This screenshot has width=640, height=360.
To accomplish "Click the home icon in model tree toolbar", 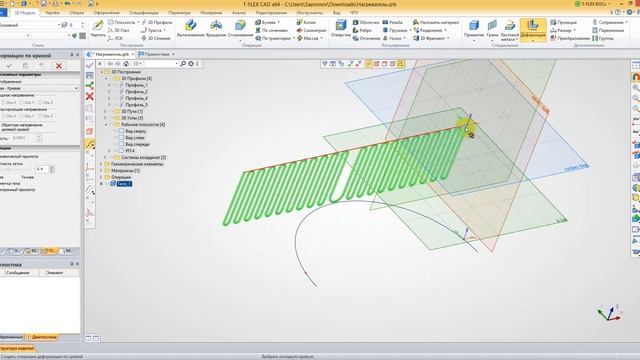I will click(126, 64).
